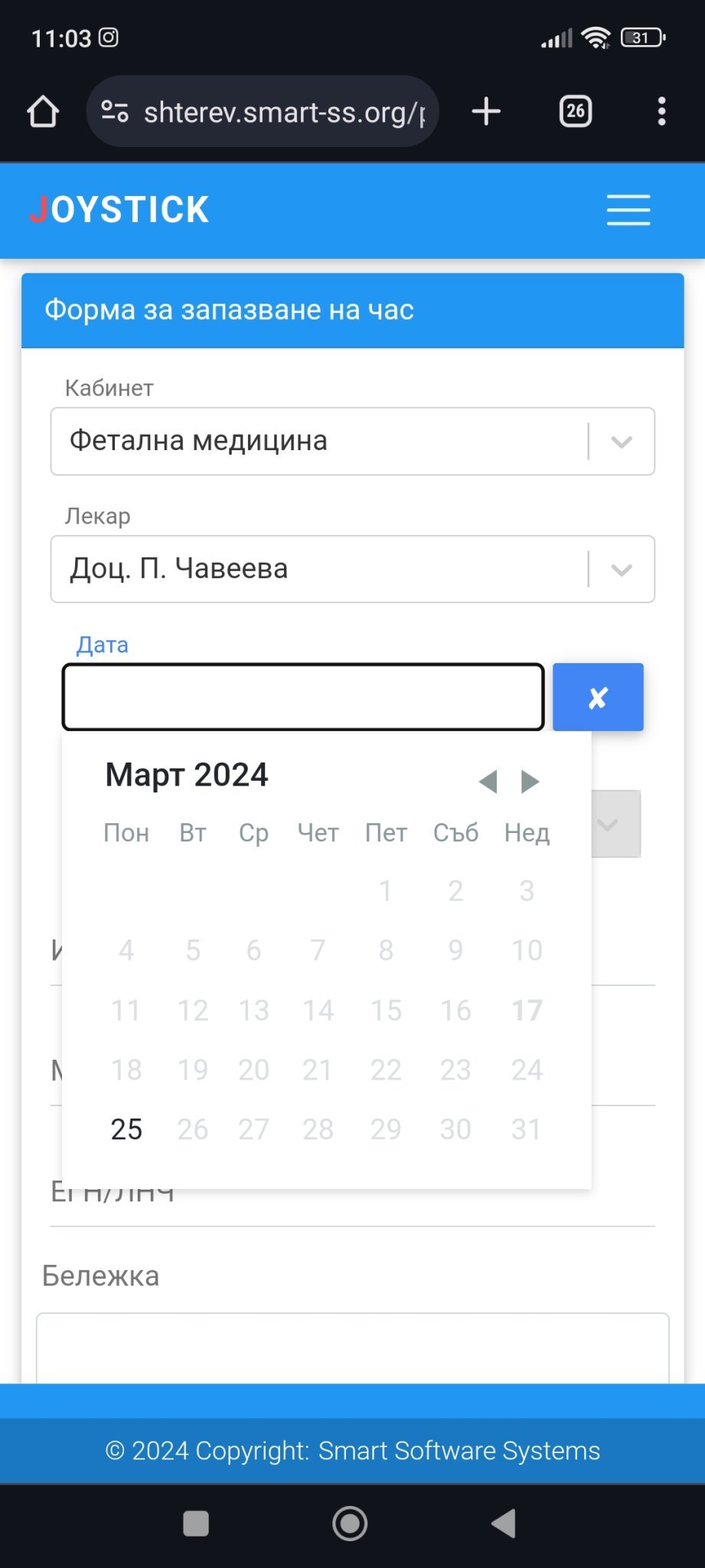Expand the Кабинет dropdown
Image resolution: width=705 pixels, height=1568 pixels.
[622, 442]
